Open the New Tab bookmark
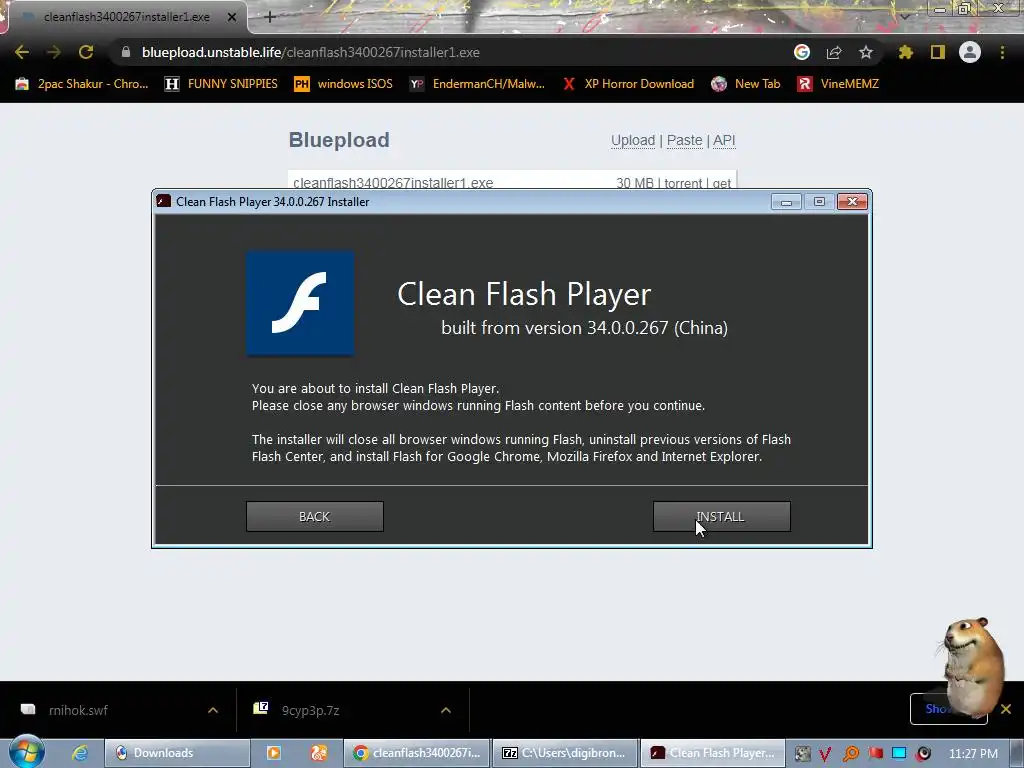Image resolution: width=1024 pixels, height=768 pixels. pyautogui.click(x=746, y=84)
